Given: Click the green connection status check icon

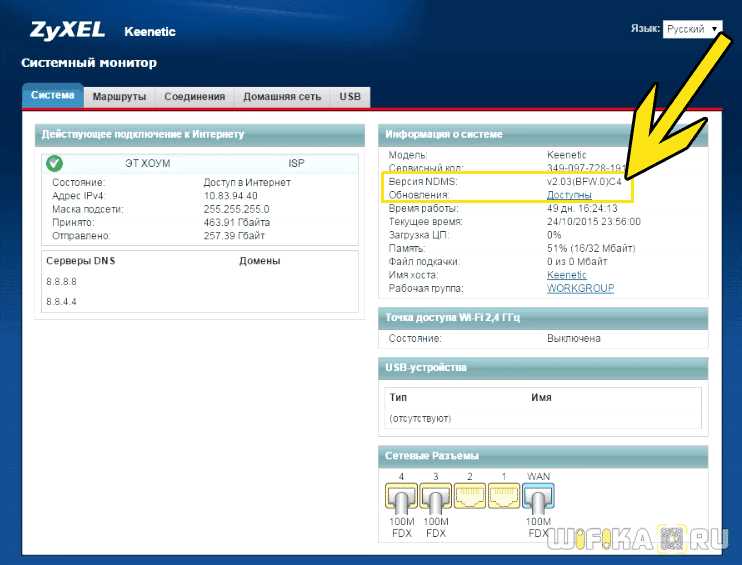Looking at the screenshot, I should 54,163.
